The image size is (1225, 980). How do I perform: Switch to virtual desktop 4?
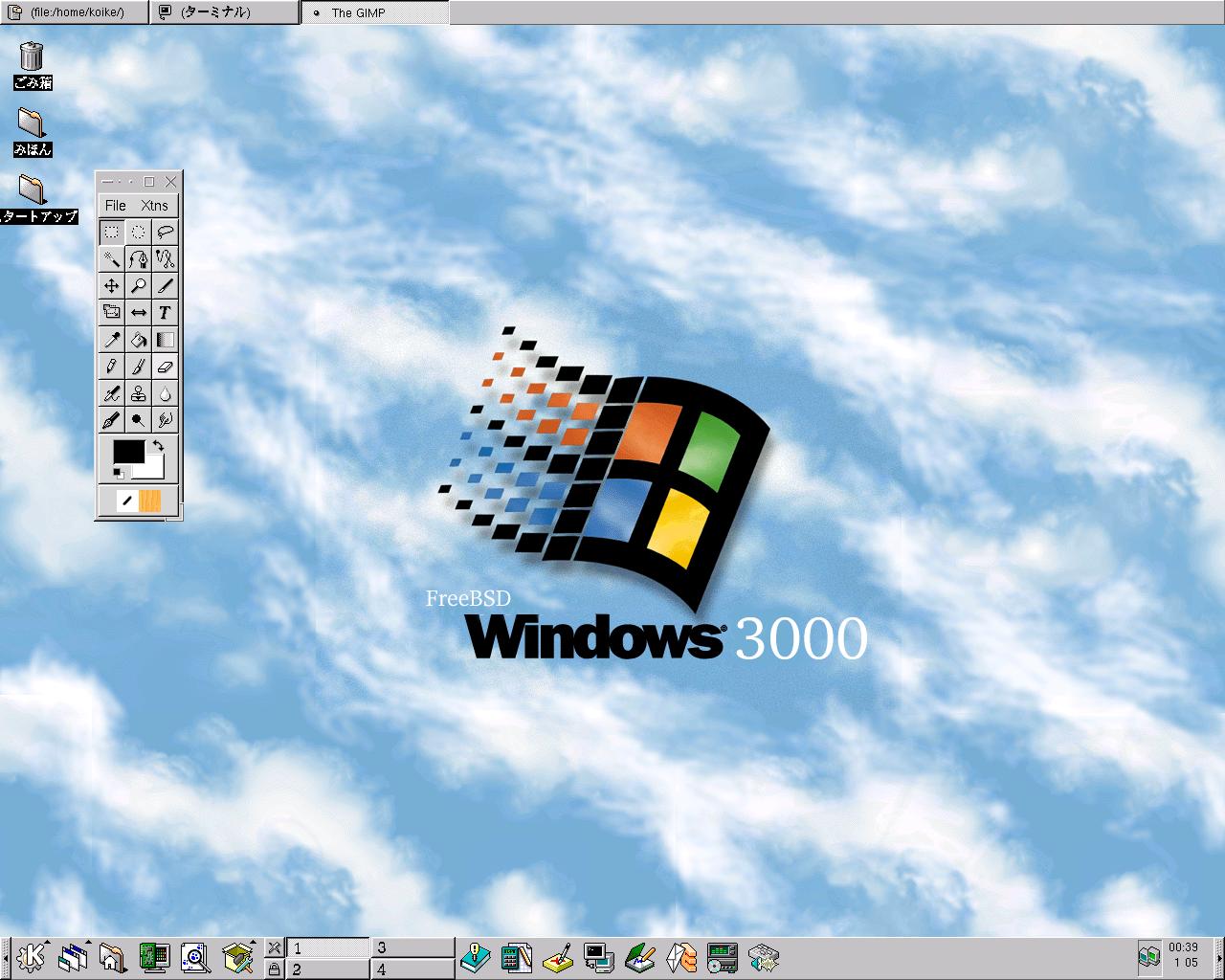pos(412,969)
